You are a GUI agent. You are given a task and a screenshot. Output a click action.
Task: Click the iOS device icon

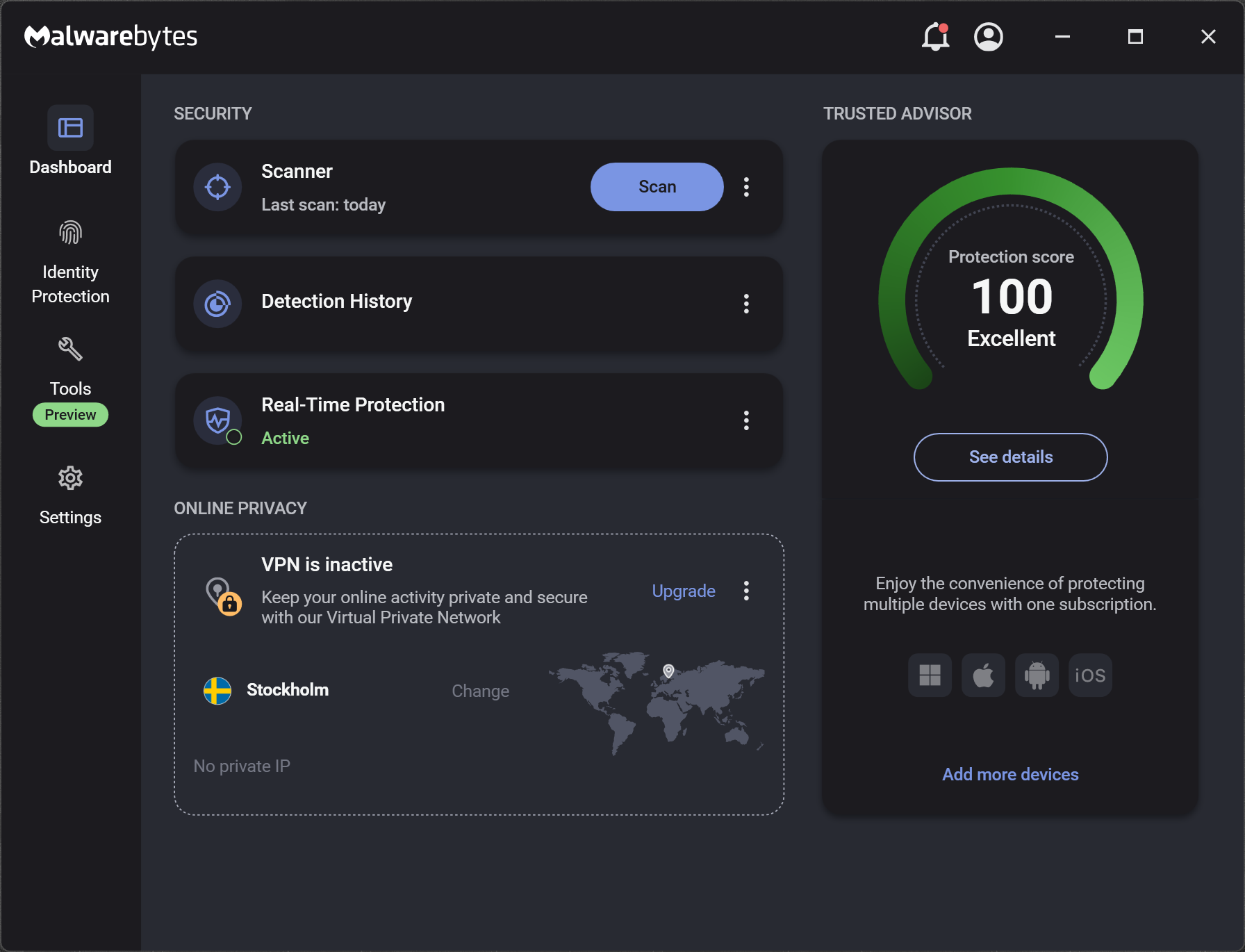pyautogui.click(x=1090, y=675)
